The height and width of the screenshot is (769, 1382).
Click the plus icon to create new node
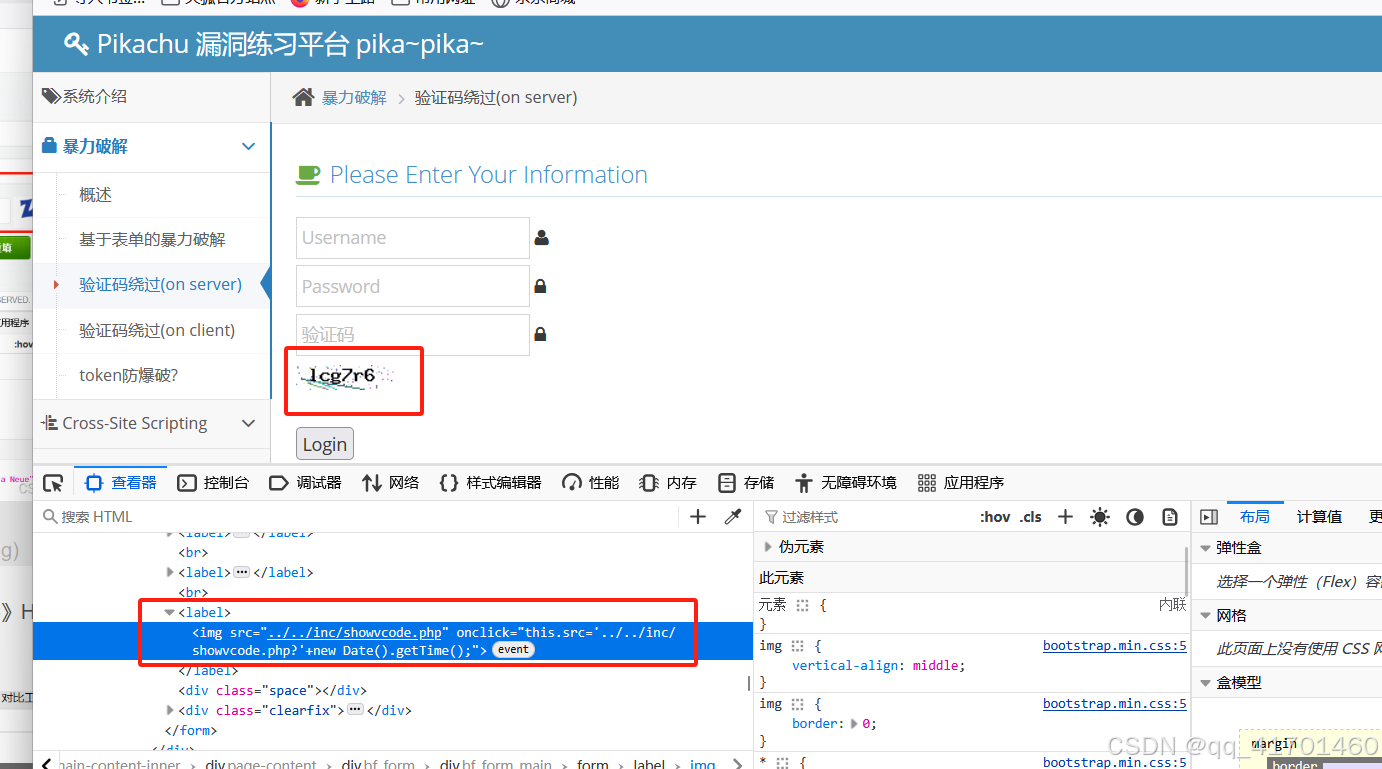click(698, 517)
